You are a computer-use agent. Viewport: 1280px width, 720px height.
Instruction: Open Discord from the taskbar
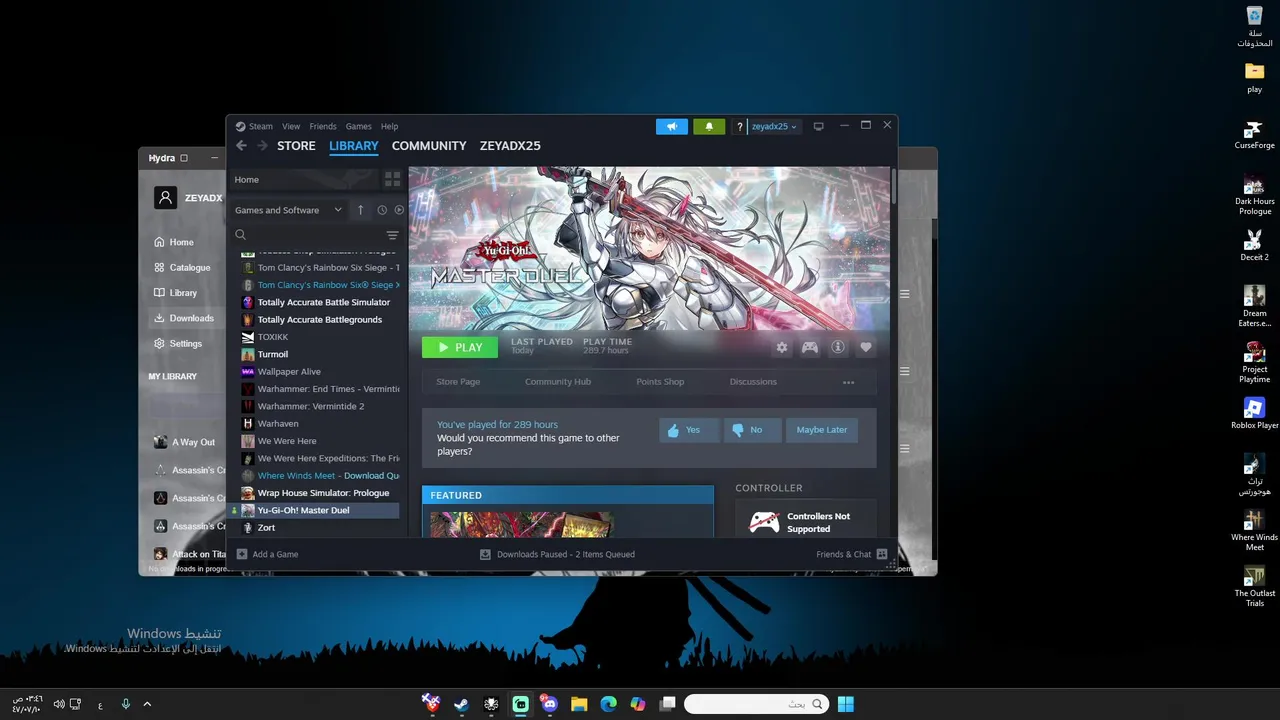549,704
